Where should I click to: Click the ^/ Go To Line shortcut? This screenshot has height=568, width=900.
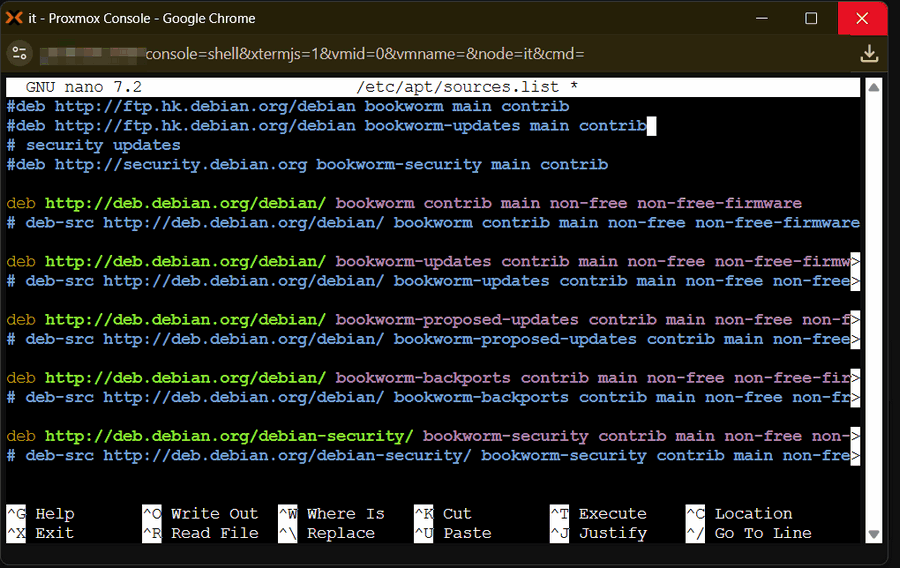point(748,533)
